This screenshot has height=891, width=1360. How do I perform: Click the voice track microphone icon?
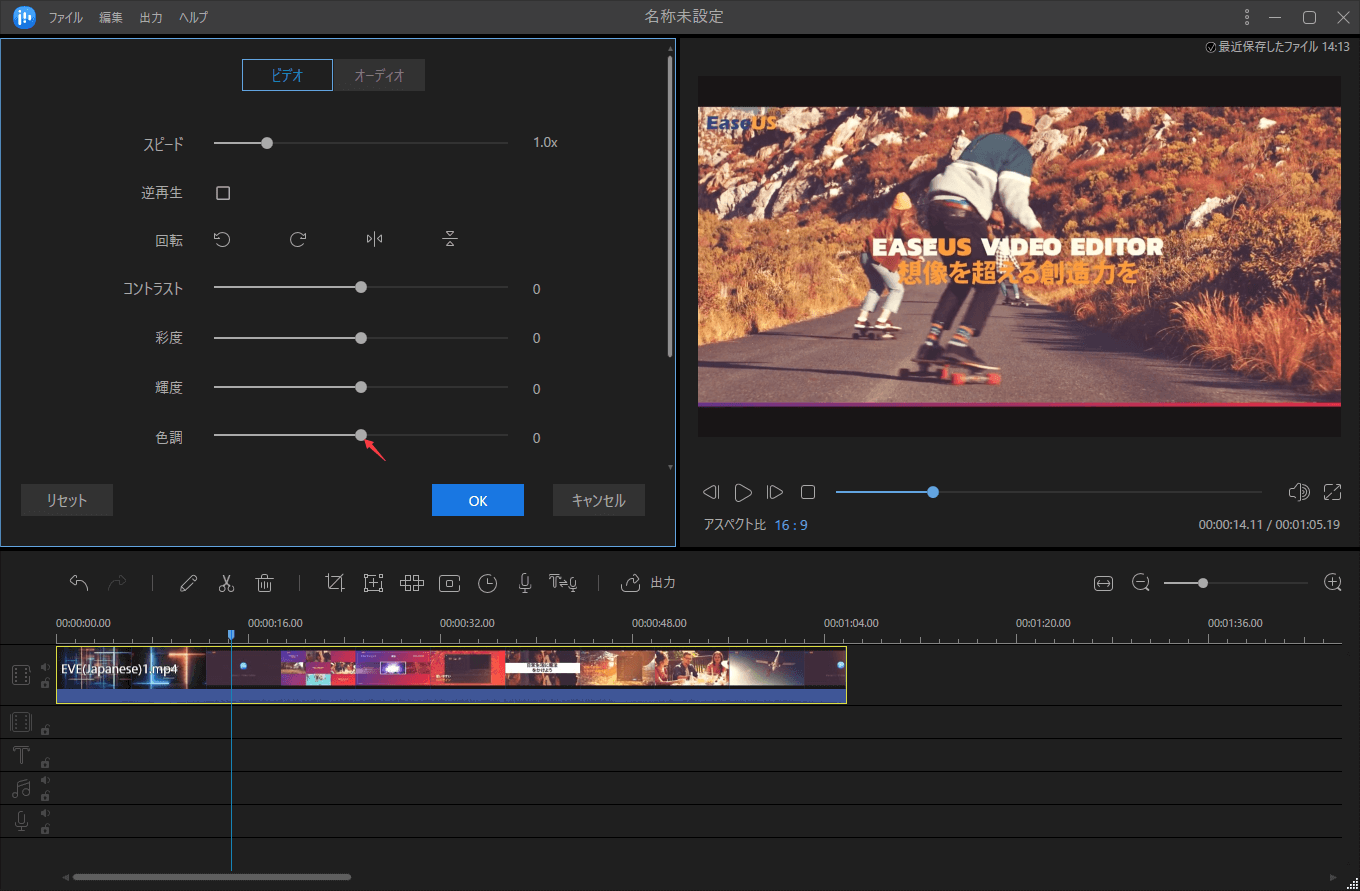point(21,821)
